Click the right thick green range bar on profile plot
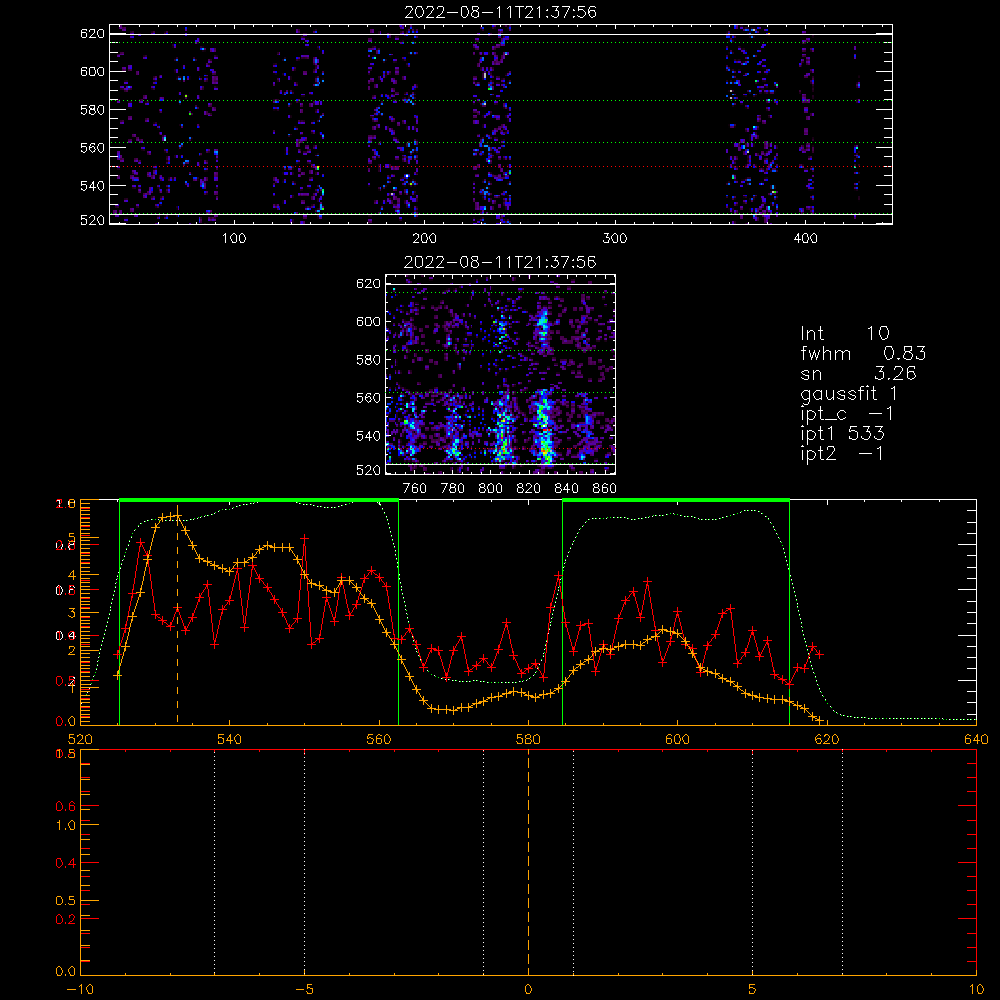This screenshot has height=1000, width=1000. tap(676, 501)
